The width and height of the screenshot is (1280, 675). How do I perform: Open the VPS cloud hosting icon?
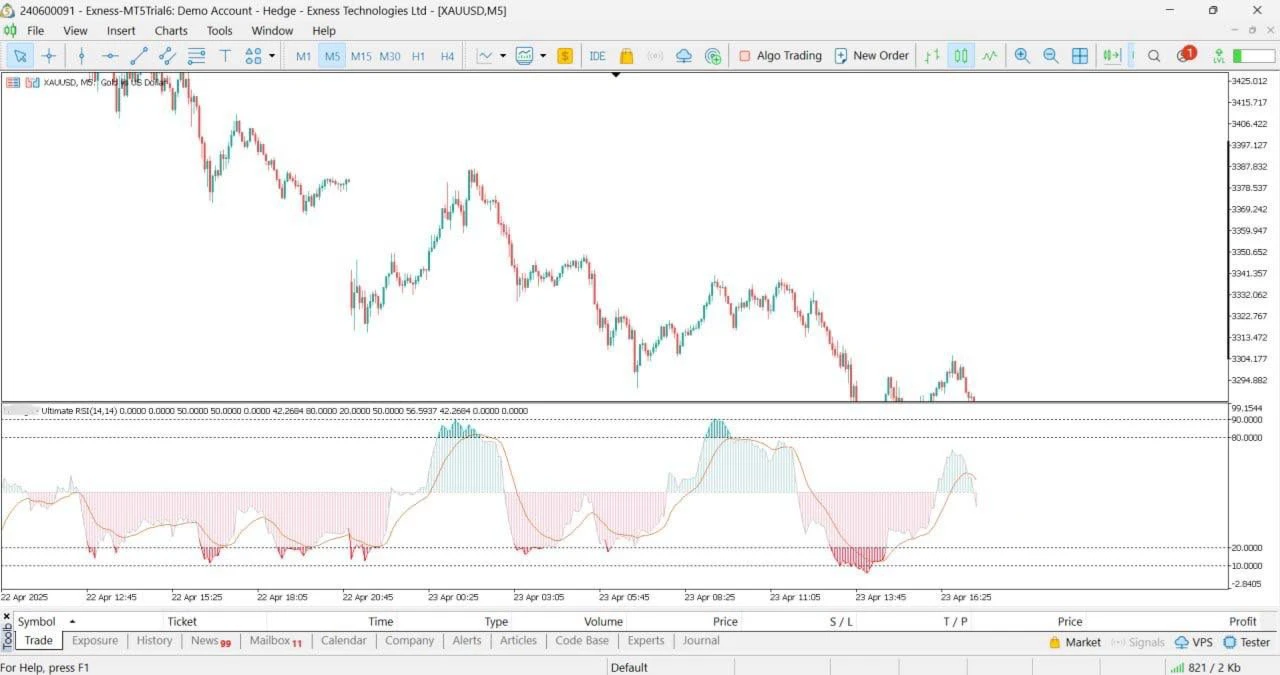(x=684, y=56)
